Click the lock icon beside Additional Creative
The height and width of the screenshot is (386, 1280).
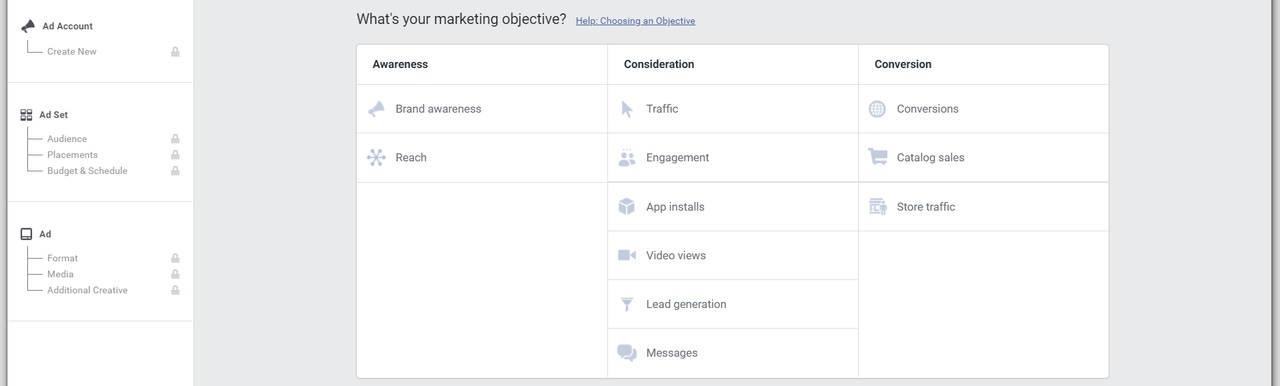point(175,290)
